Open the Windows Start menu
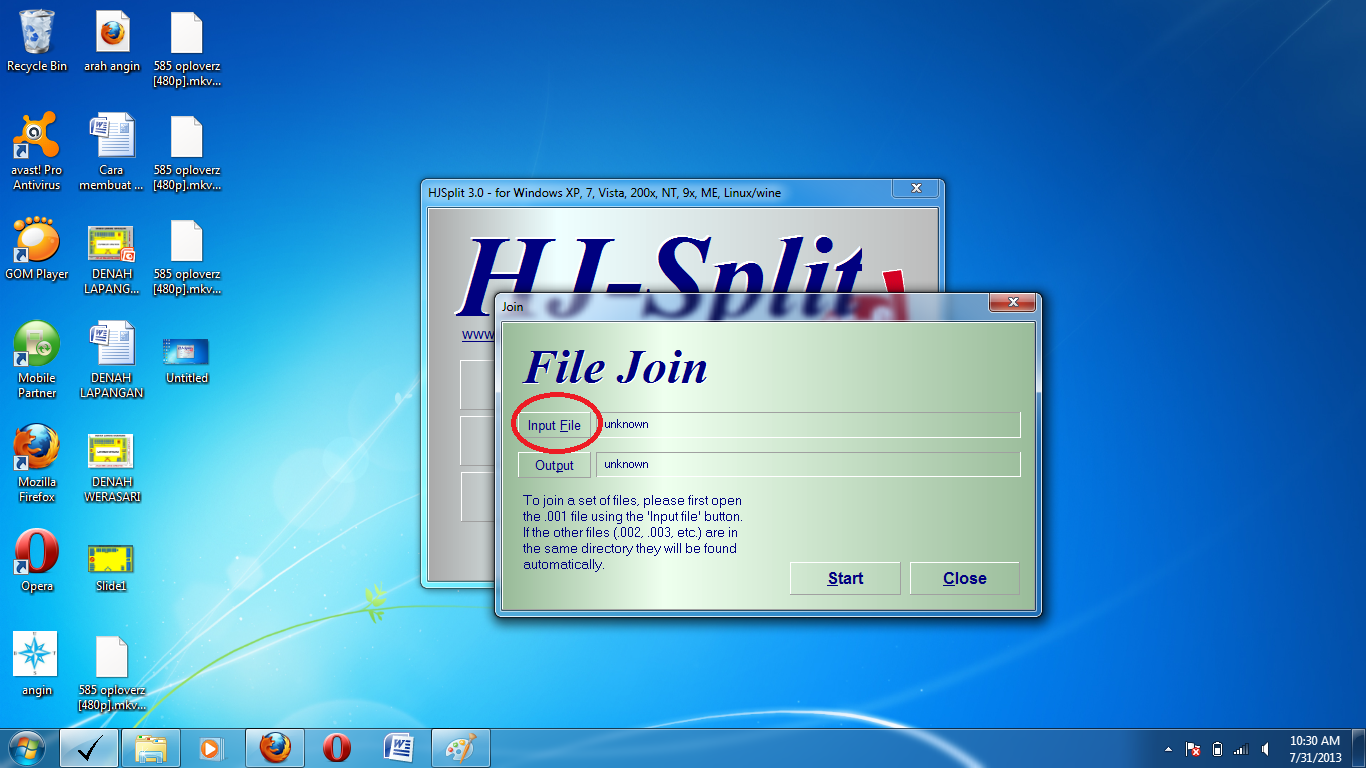 tap(27, 748)
